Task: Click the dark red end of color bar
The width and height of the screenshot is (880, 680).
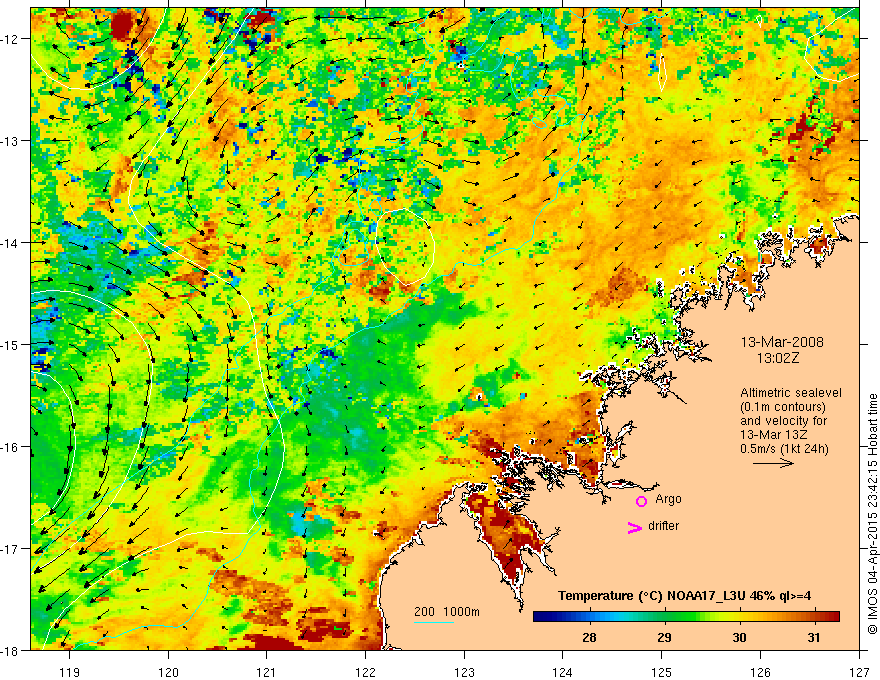Action: pos(833,617)
